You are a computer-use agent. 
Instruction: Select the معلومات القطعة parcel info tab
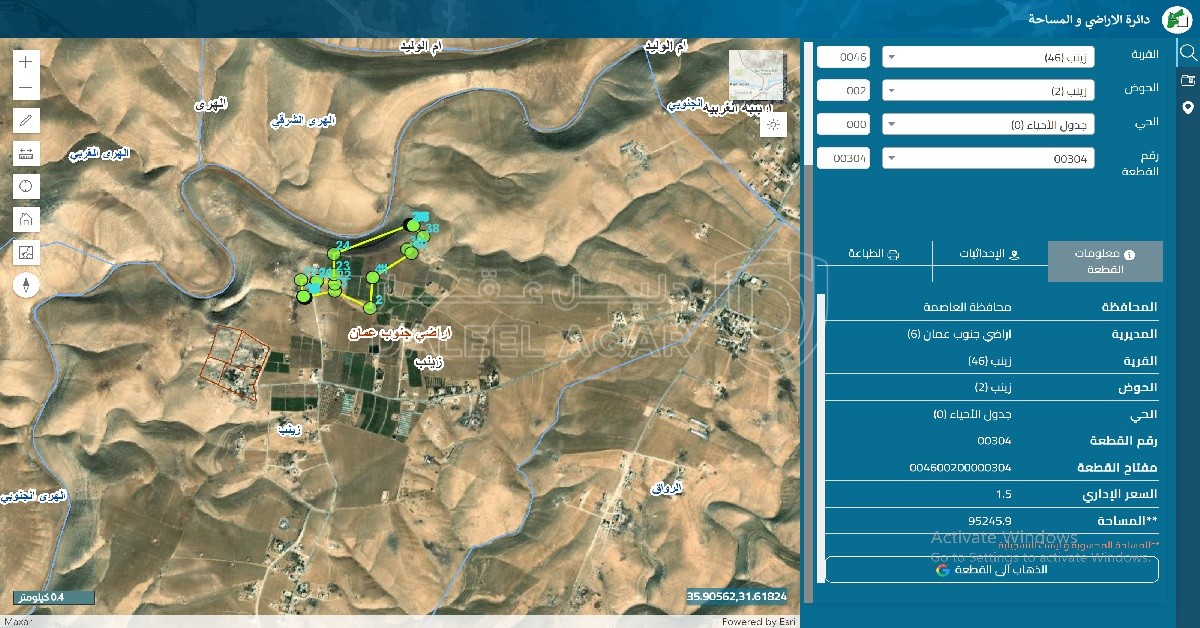click(x=1105, y=262)
